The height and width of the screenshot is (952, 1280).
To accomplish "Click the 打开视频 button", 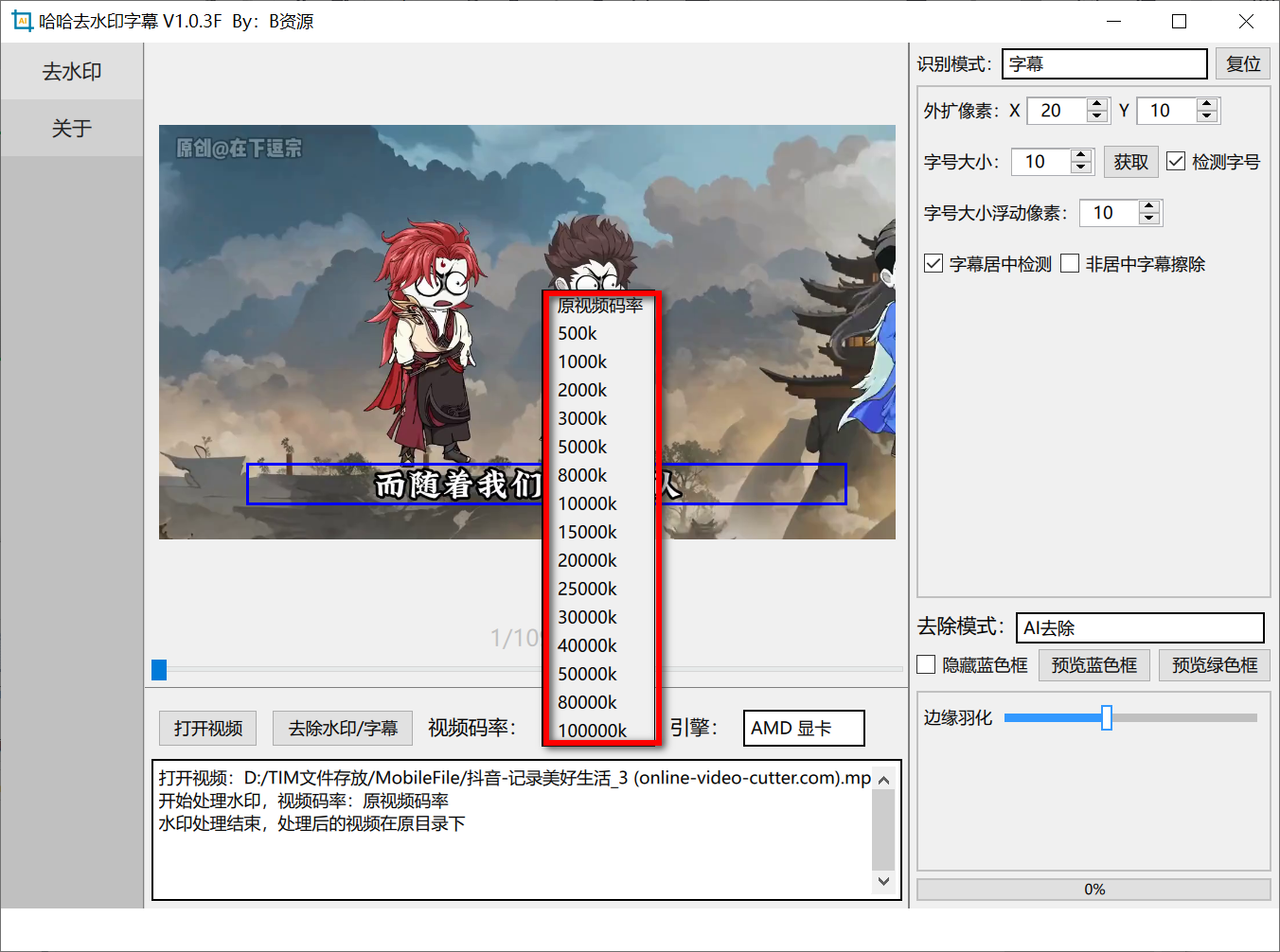I will coord(208,728).
